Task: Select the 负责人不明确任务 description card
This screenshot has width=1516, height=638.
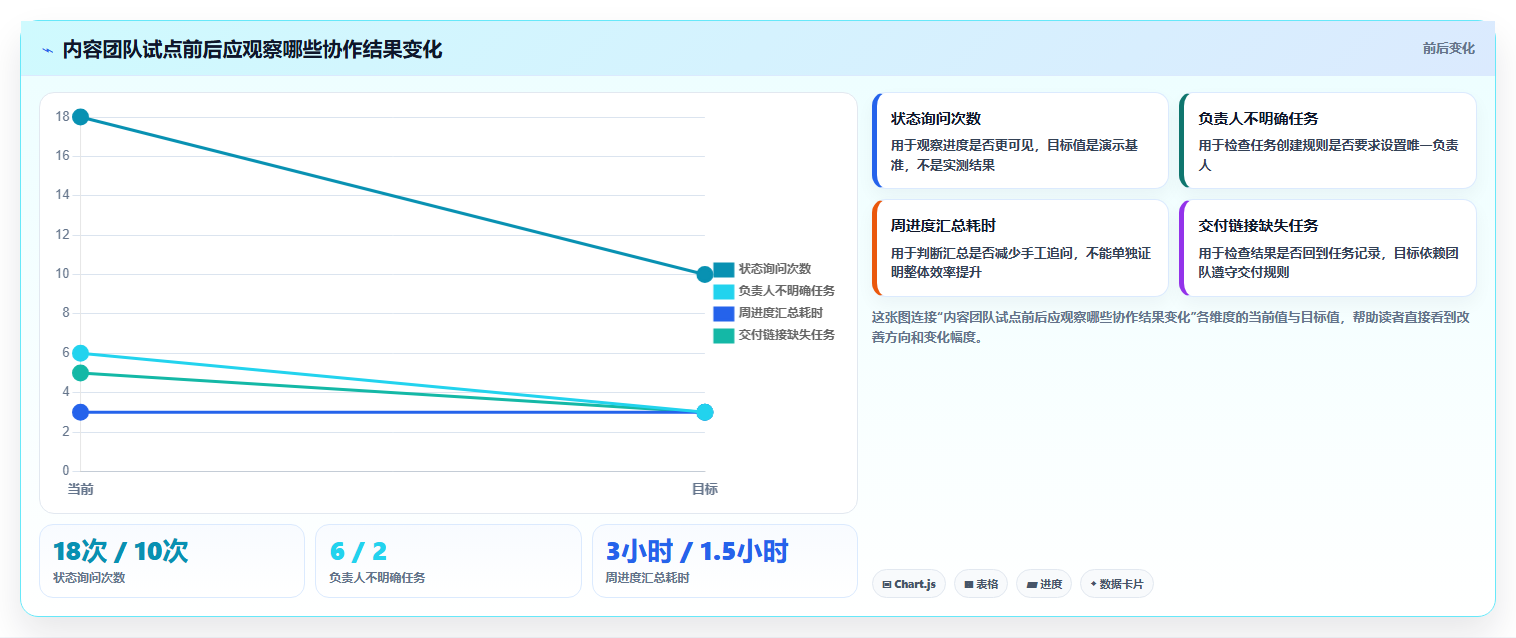Action: click(1327, 140)
